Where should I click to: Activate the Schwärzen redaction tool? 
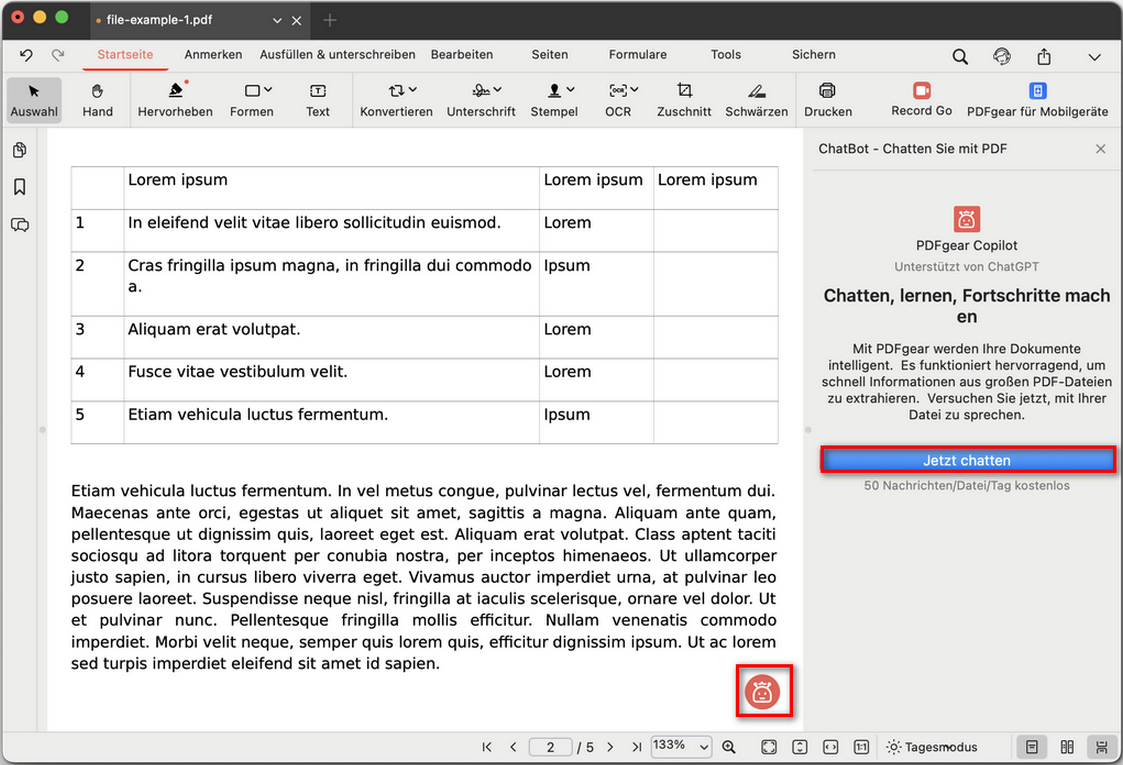[756, 99]
